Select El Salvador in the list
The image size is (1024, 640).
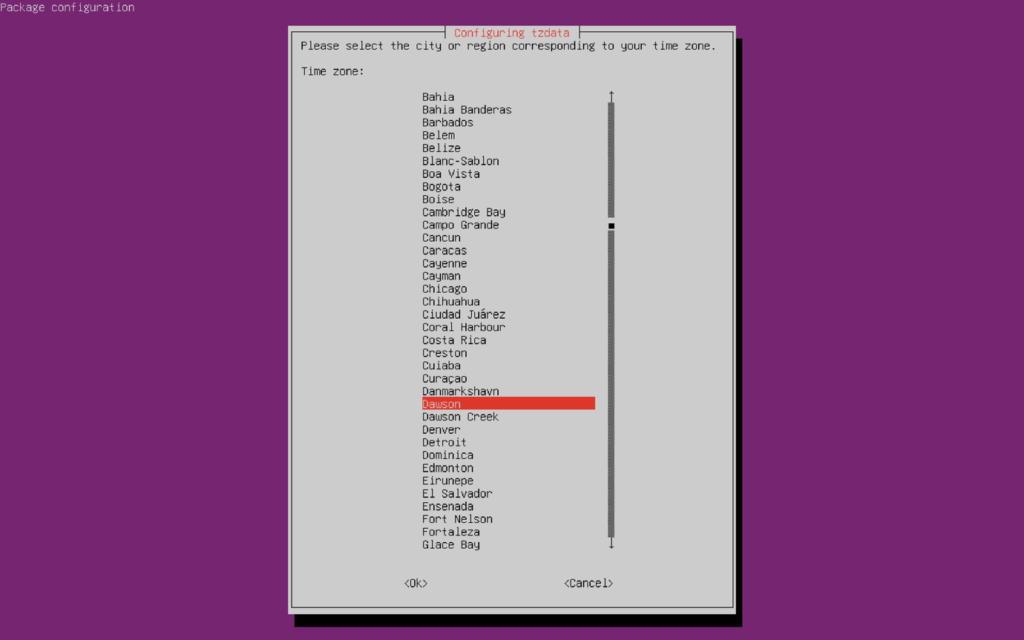(x=456, y=493)
